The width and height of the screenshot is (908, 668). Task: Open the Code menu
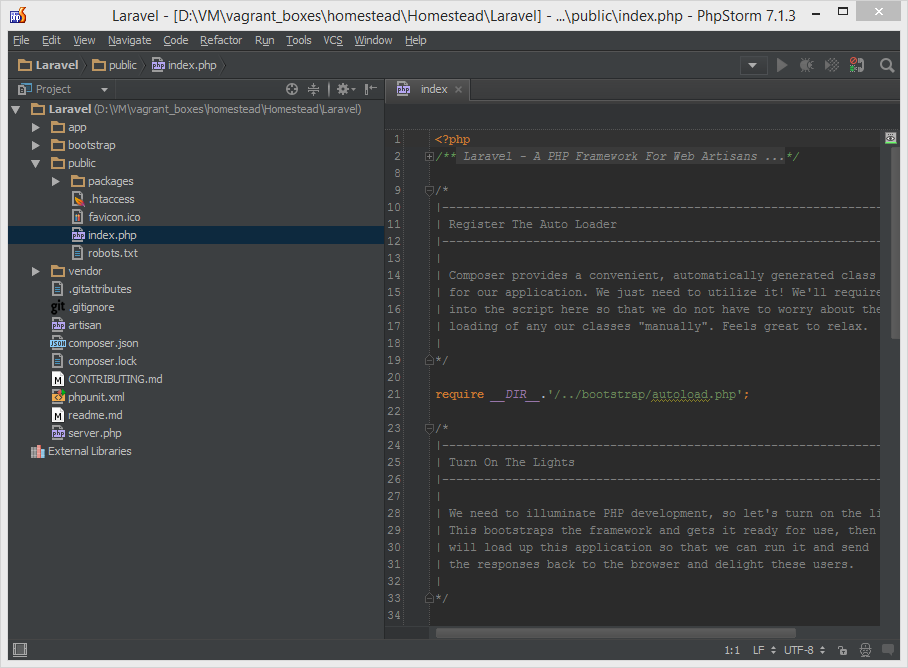coord(175,41)
